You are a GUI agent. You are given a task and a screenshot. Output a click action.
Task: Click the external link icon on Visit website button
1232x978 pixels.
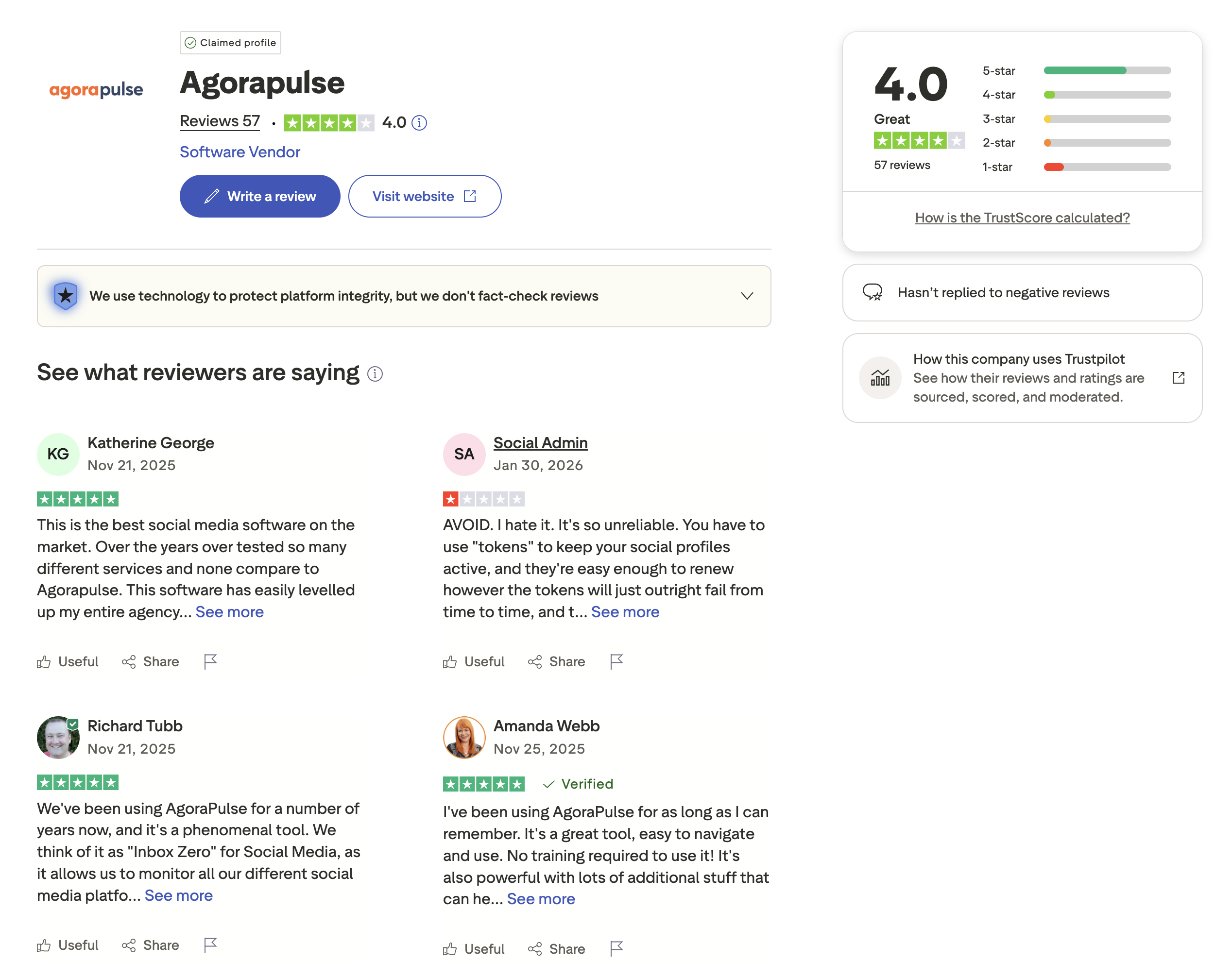(x=469, y=196)
